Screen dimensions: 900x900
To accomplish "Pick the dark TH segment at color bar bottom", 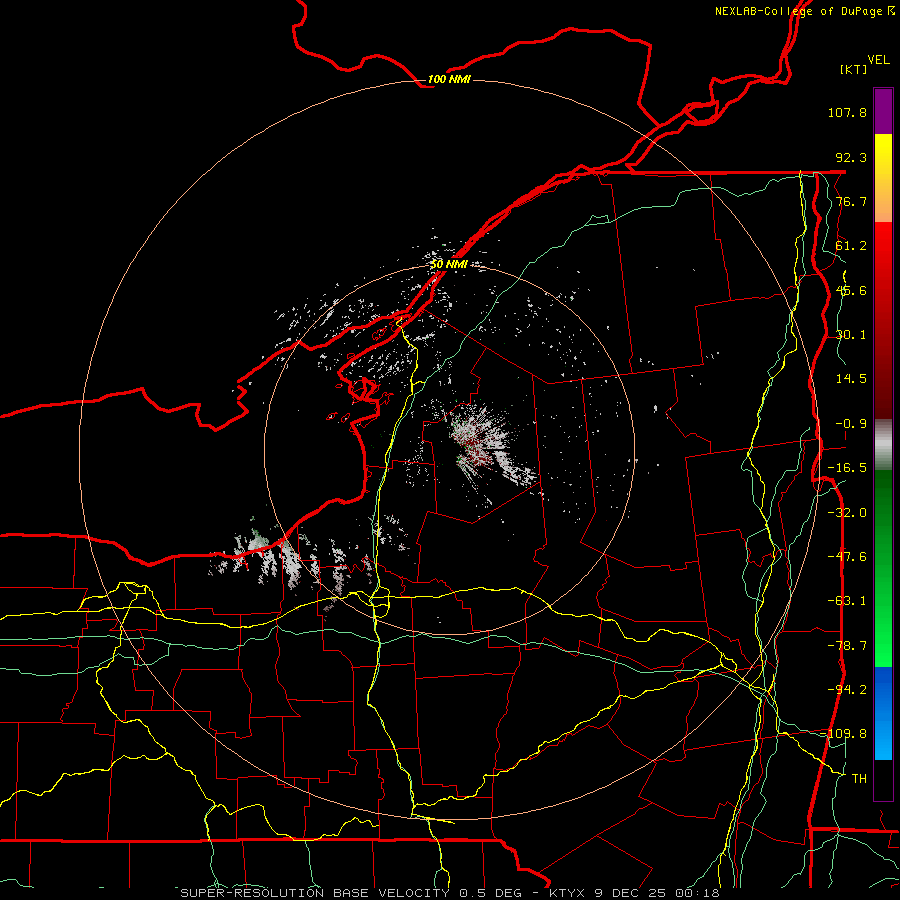I will [x=883, y=780].
